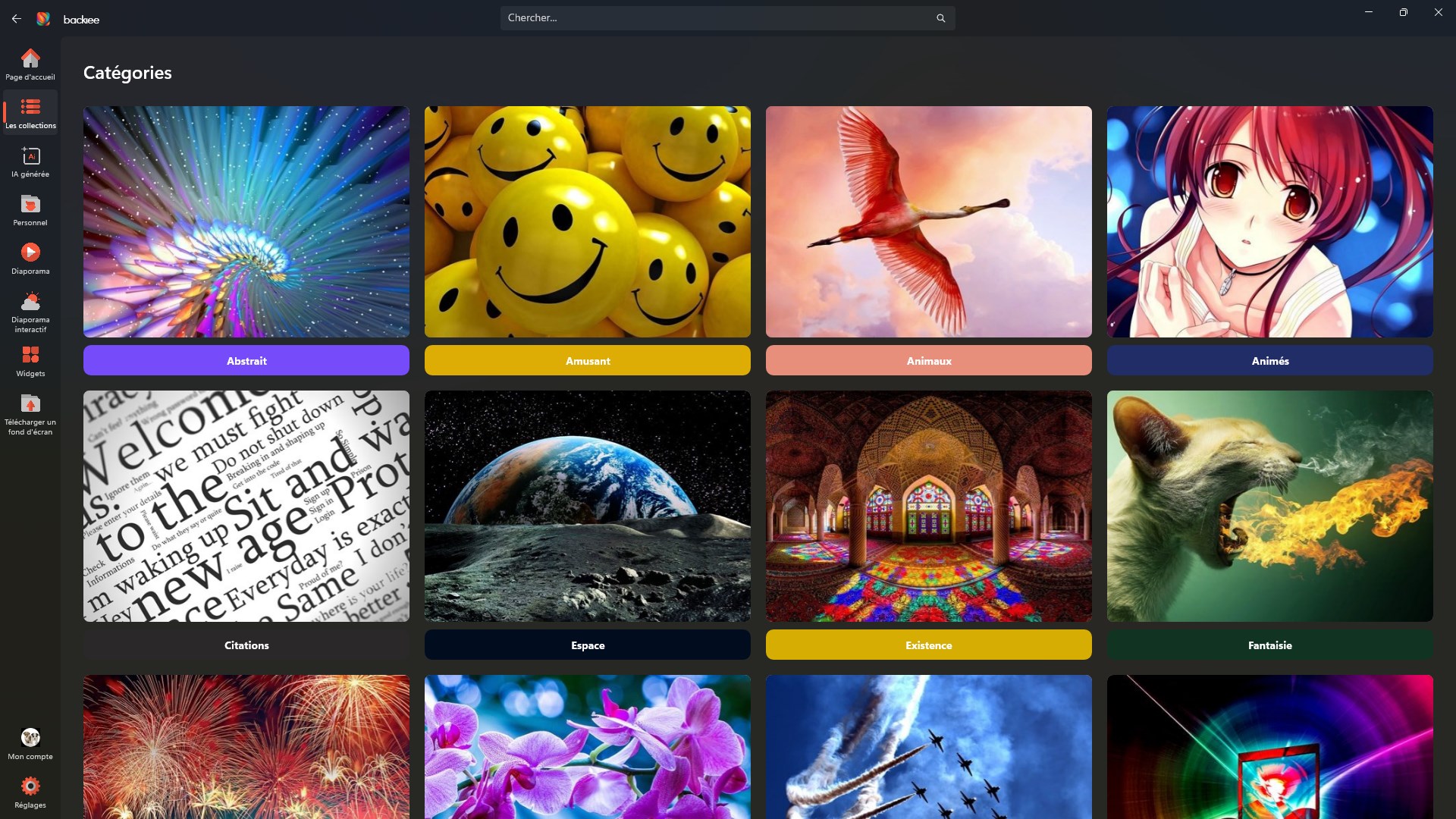Click the search magnifier icon

[940, 18]
